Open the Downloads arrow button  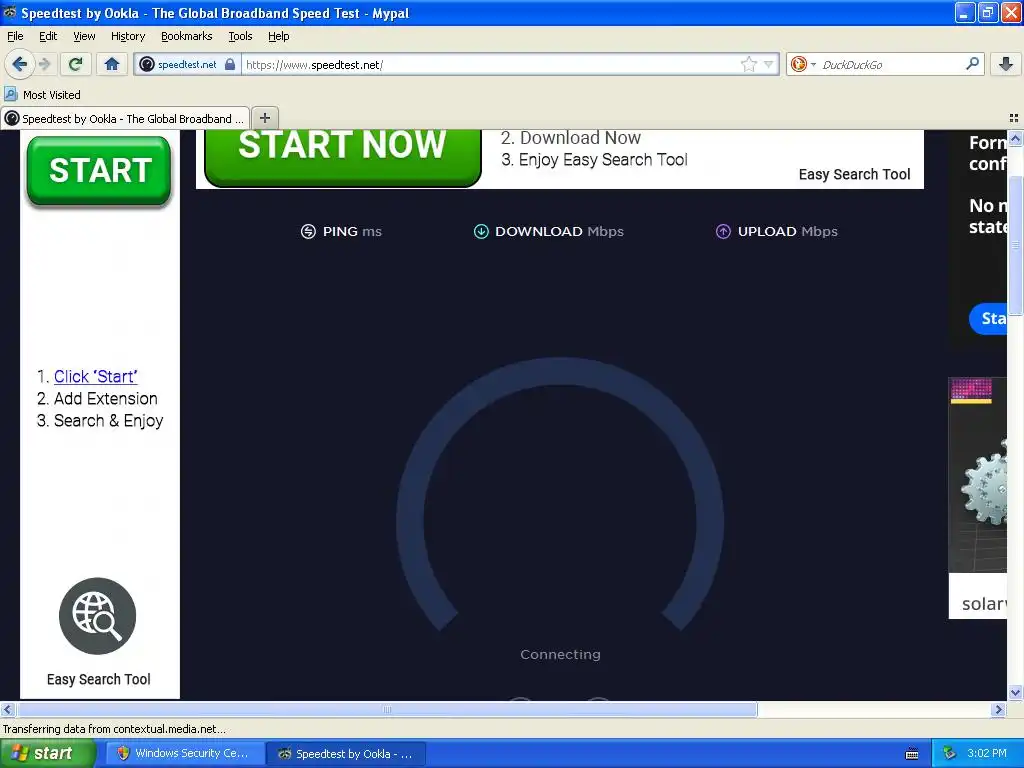coord(1006,64)
